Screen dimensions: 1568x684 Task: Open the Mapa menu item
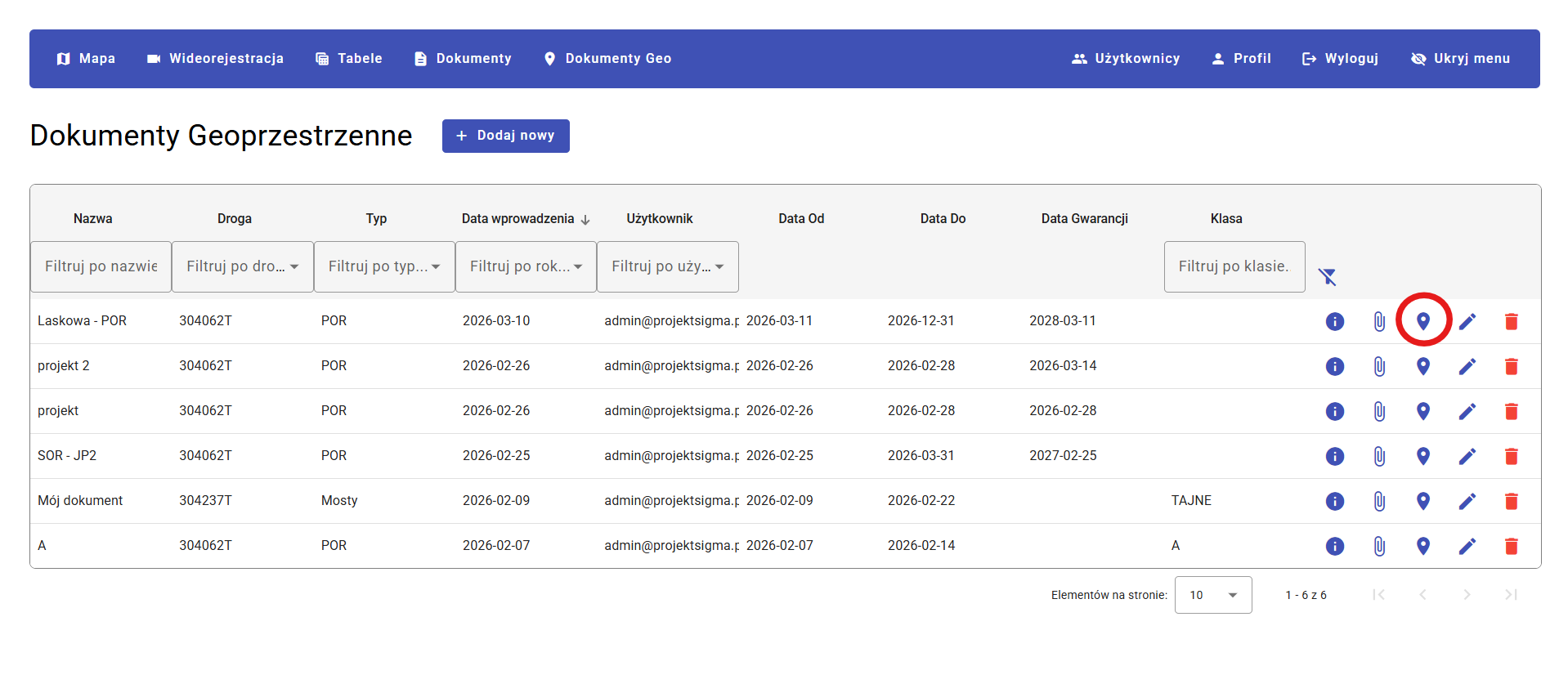(86, 59)
